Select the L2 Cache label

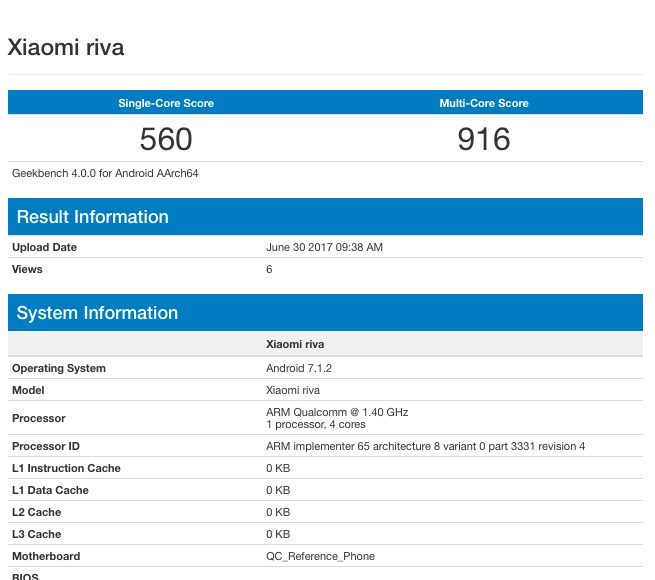coord(36,512)
